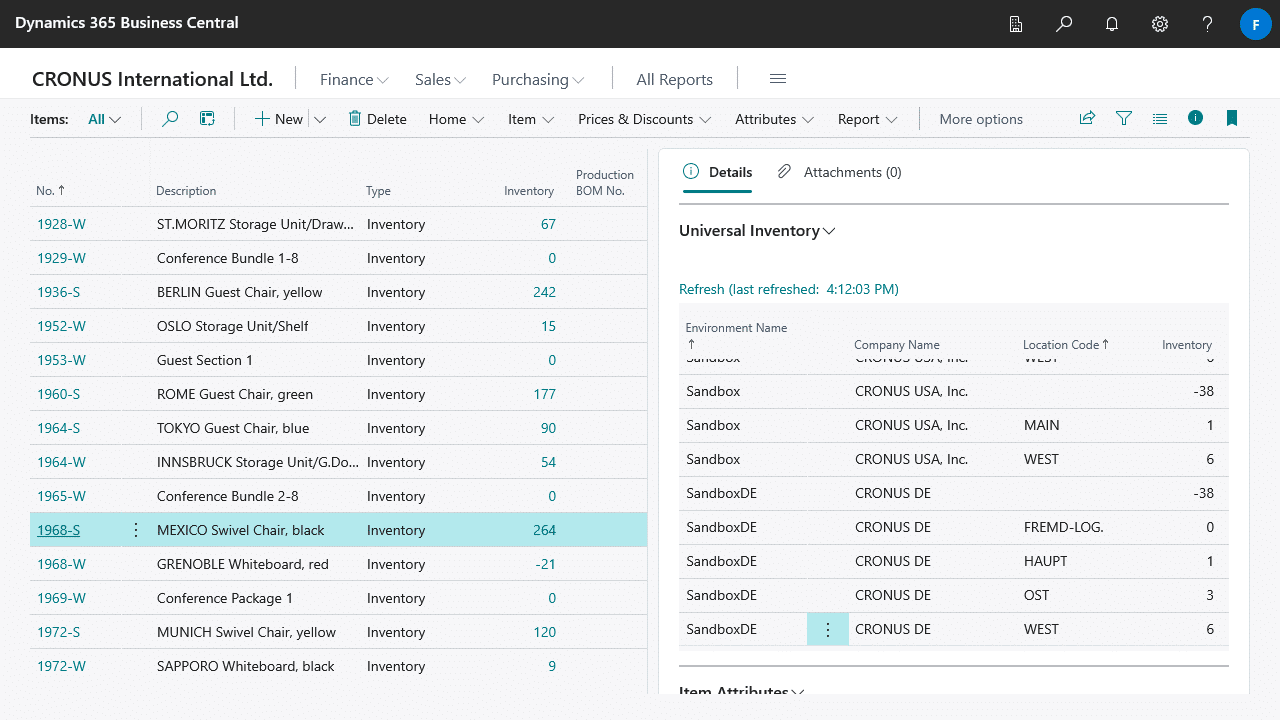The height and width of the screenshot is (720, 1280).
Task: Sort the item list by Description column header
Action: click(186, 191)
